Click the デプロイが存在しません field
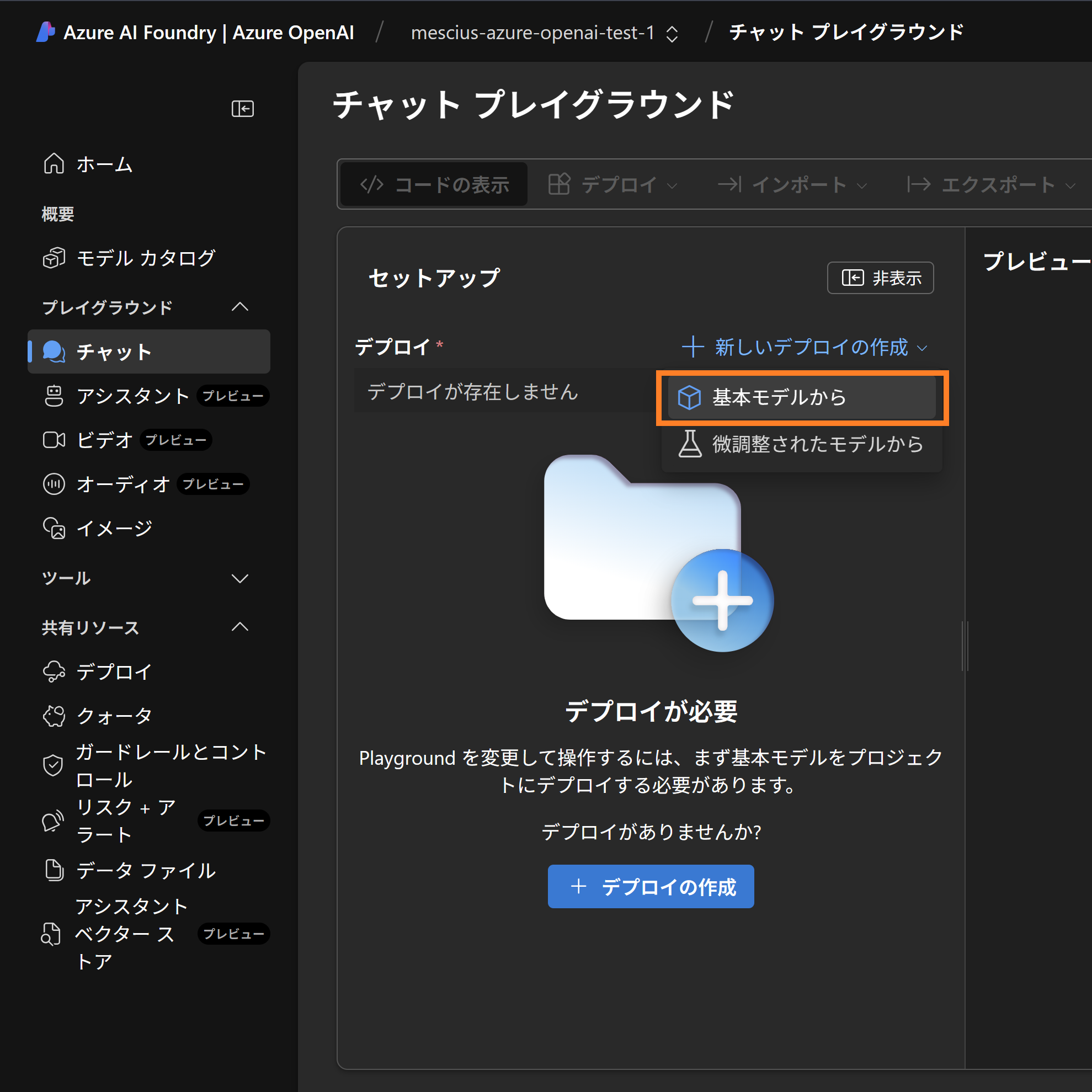The image size is (1092, 1092). point(506,391)
